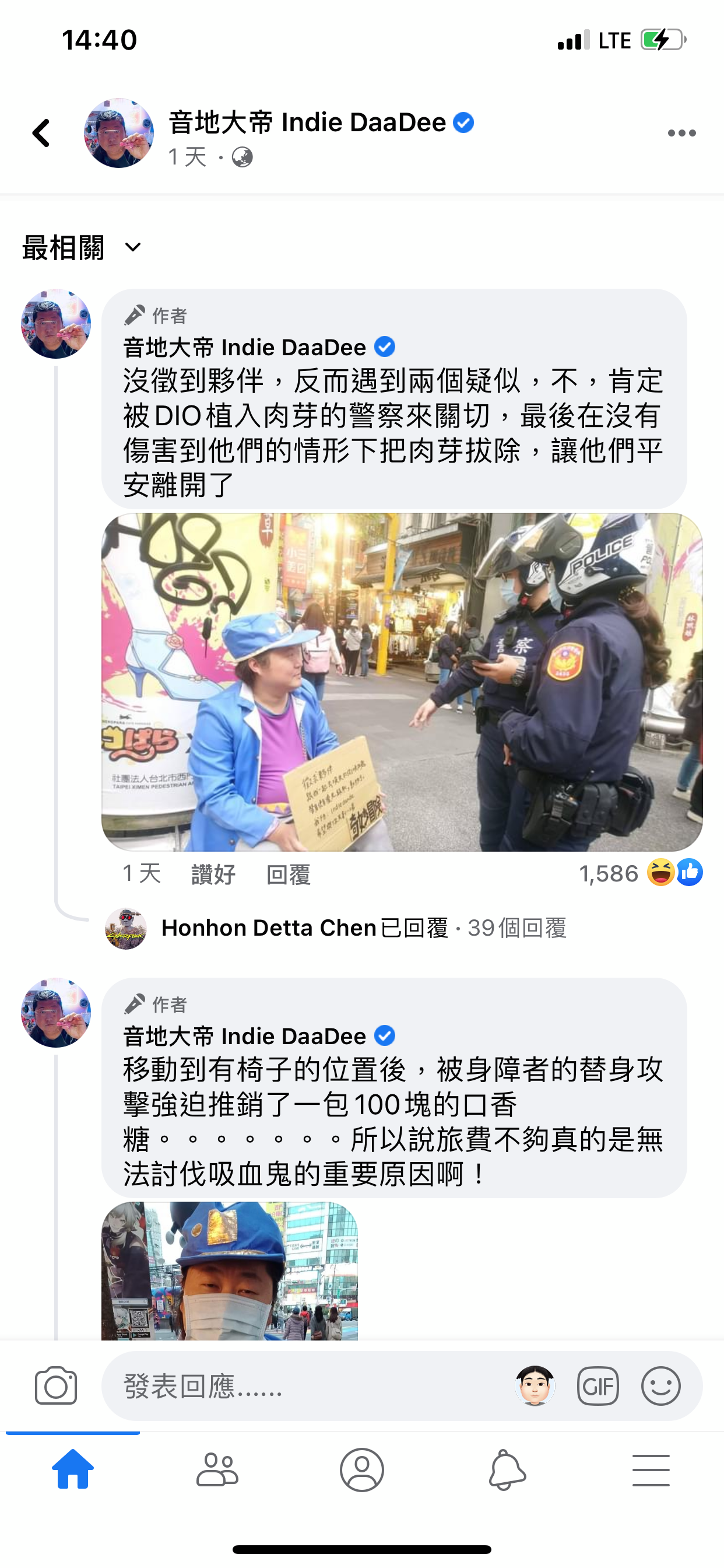
Task: Tap the camera icon to attach photo
Action: coord(56,1385)
